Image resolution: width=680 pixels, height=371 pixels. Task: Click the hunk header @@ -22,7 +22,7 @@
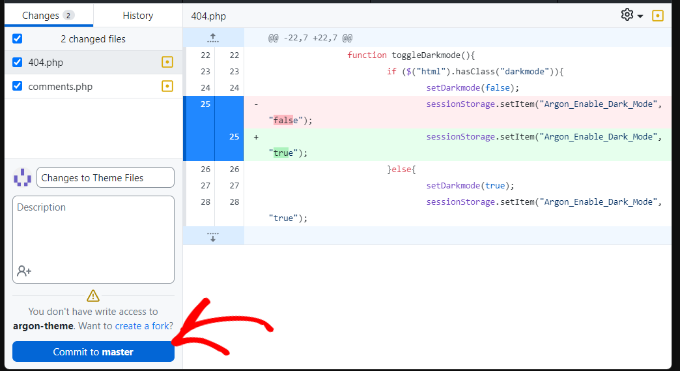tap(310, 38)
